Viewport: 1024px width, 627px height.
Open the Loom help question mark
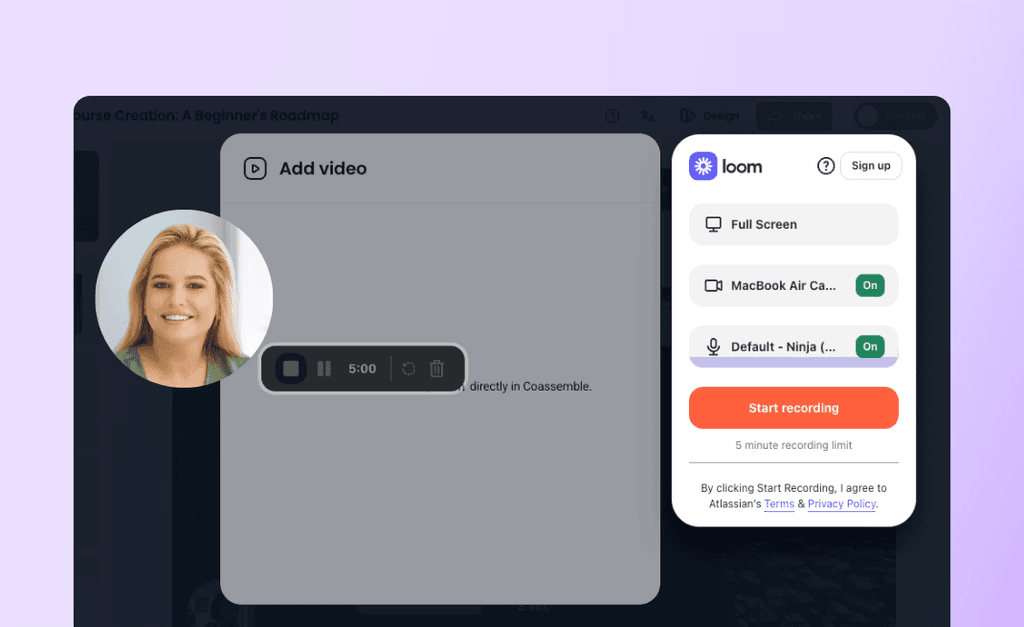[826, 166]
